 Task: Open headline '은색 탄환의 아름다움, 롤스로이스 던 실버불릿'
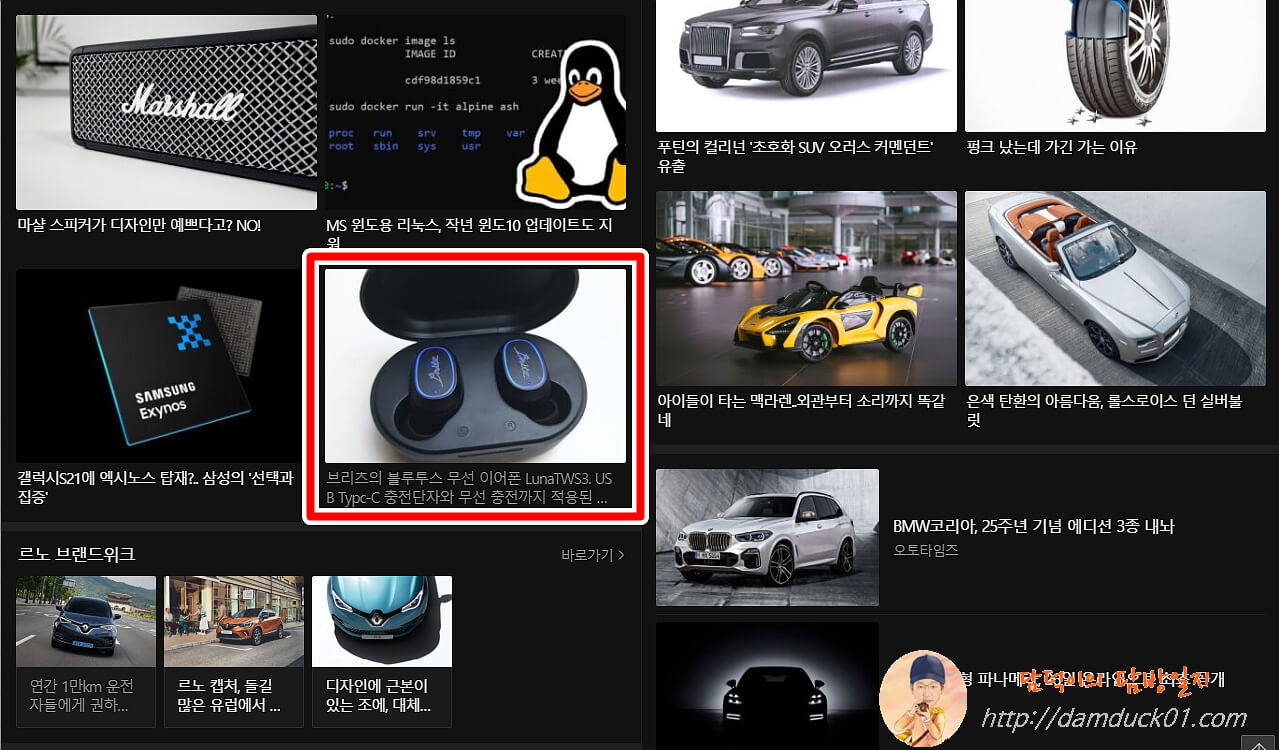(1104, 410)
